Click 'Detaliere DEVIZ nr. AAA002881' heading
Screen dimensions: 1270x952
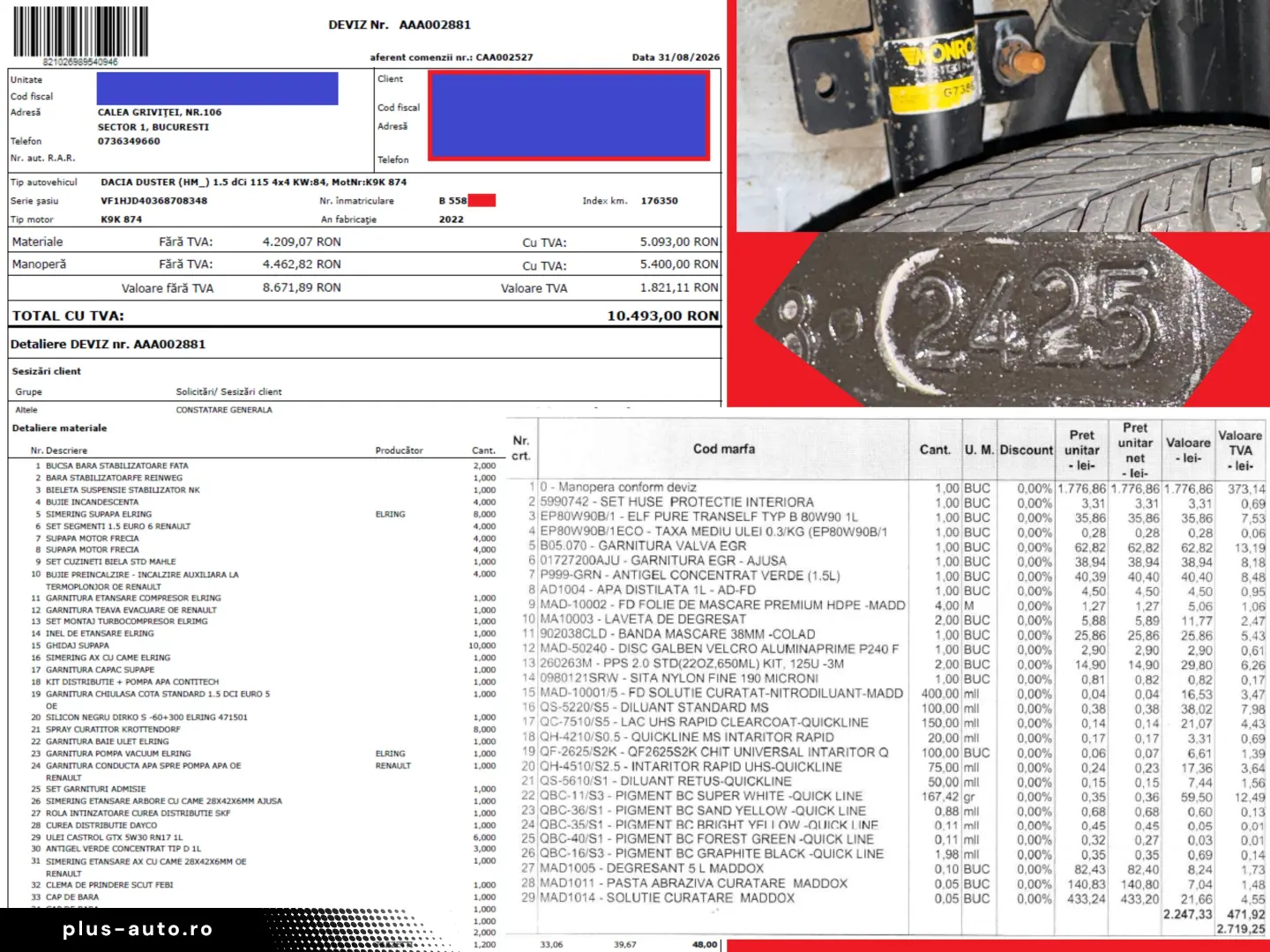pos(108,345)
